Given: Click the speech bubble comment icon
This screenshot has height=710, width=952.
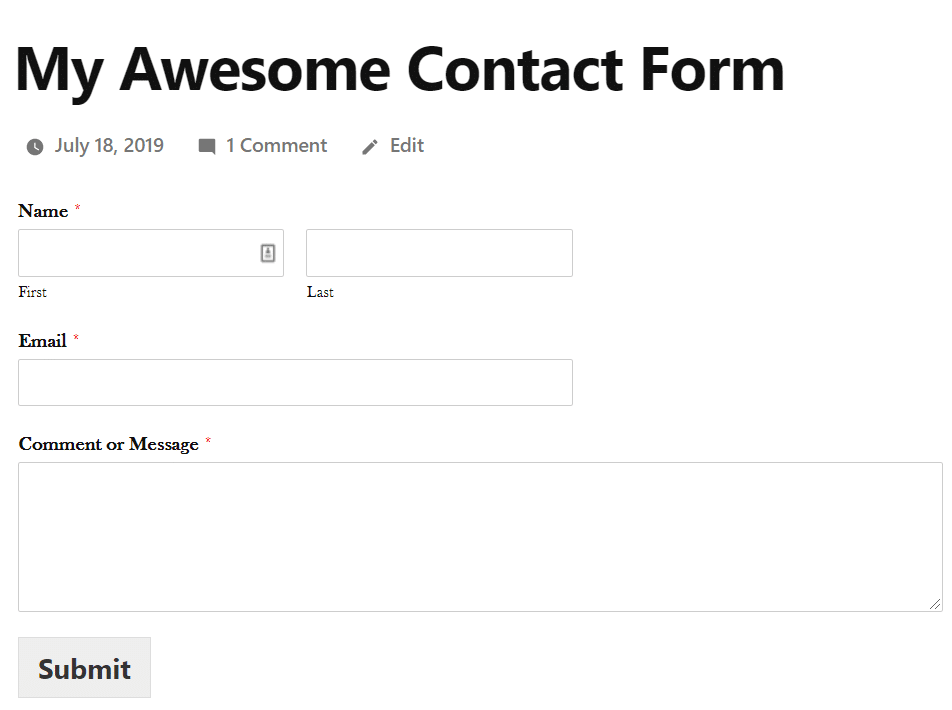Looking at the screenshot, I should 207,146.
